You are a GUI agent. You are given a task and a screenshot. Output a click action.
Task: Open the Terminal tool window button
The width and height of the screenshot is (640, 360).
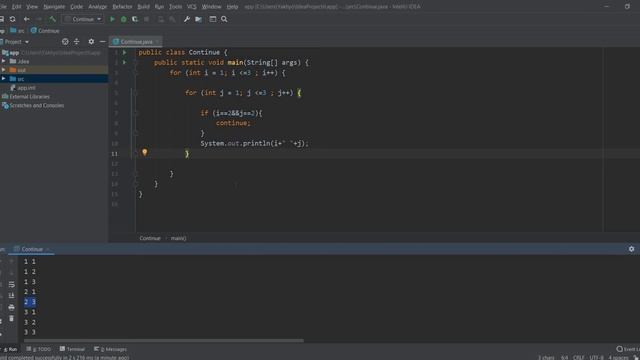click(x=72, y=349)
